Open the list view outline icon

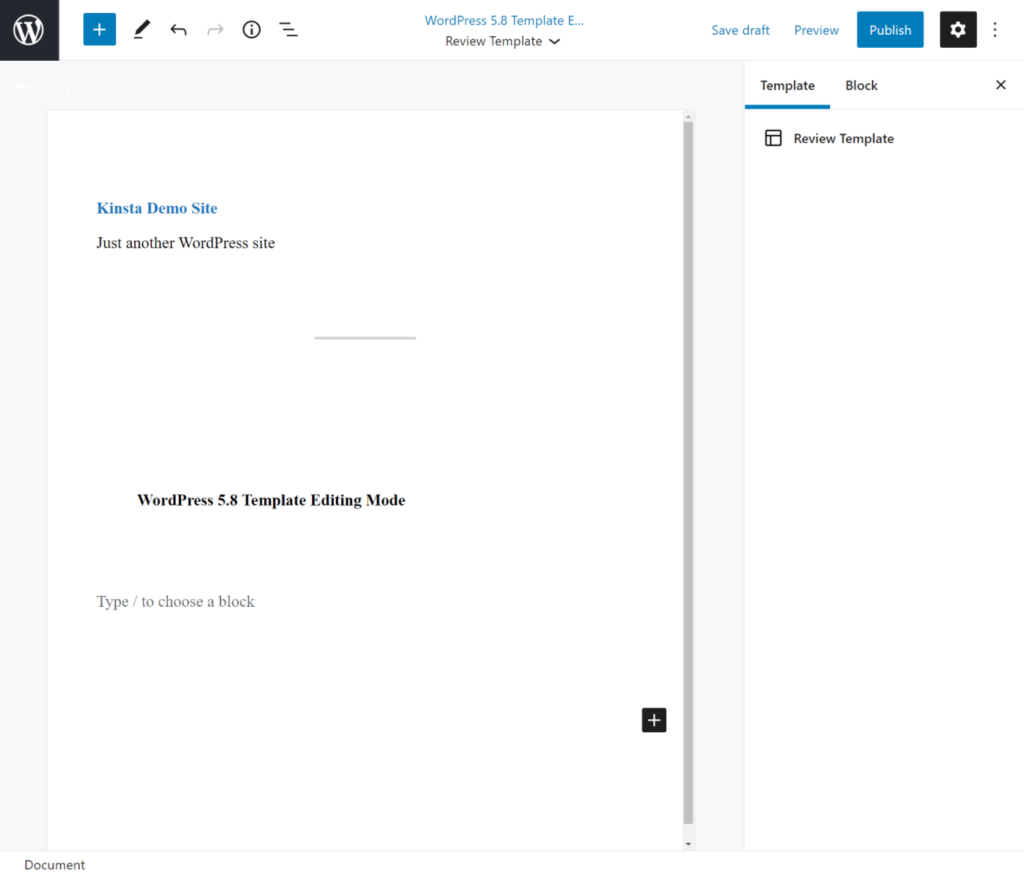pyautogui.click(x=288, y=29)
